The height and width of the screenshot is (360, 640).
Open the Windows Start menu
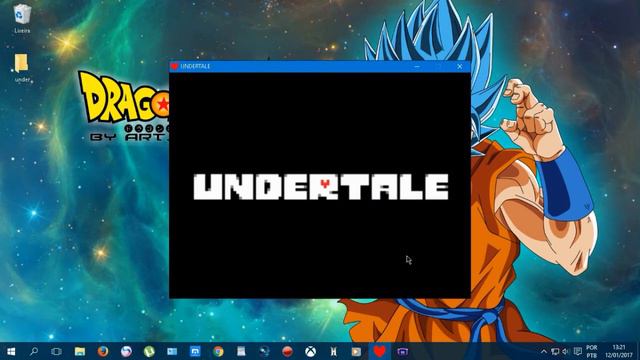11,351
